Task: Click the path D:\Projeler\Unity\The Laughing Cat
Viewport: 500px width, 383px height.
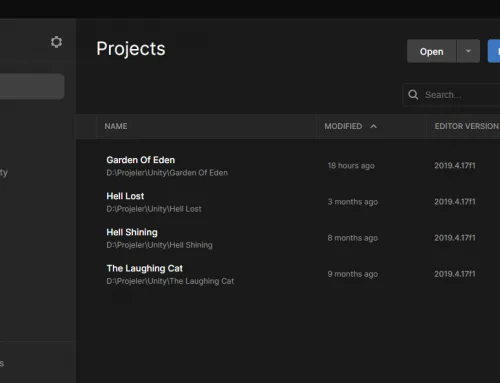Action: click(170, 281)
